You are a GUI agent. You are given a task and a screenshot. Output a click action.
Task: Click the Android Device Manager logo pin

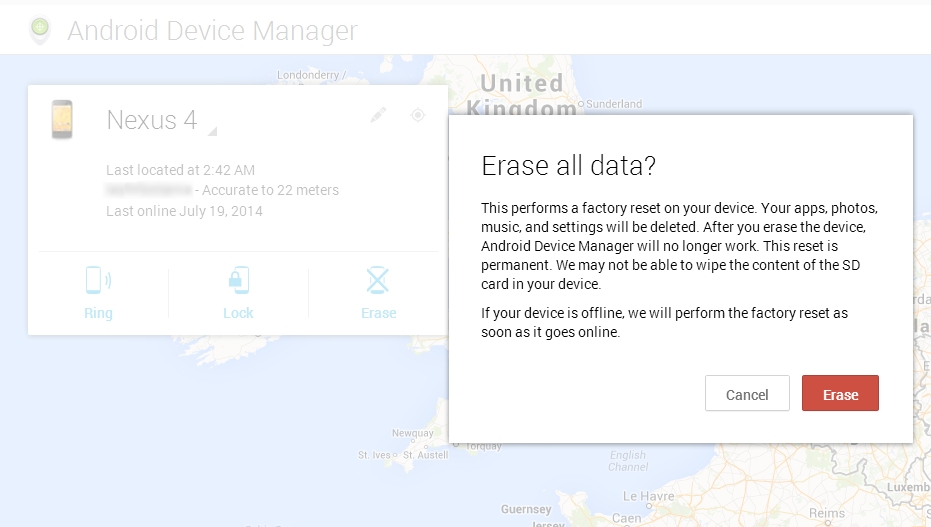40,31
